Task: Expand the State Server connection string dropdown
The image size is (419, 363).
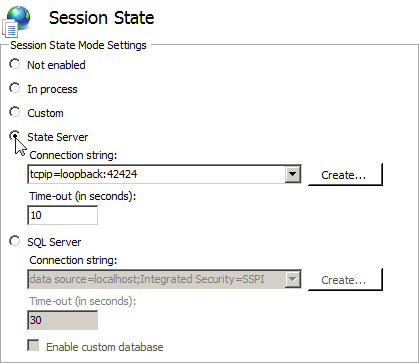Action: tap(293, 174)
